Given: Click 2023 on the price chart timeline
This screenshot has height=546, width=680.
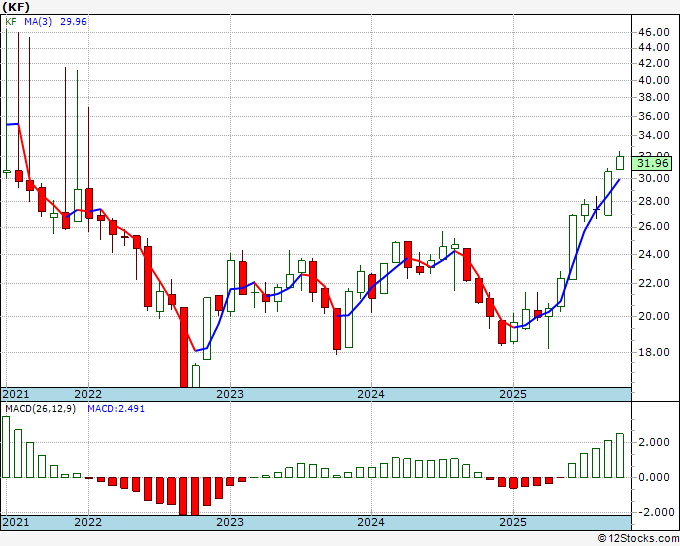Looking at the screenshot, I should (230, 394).
